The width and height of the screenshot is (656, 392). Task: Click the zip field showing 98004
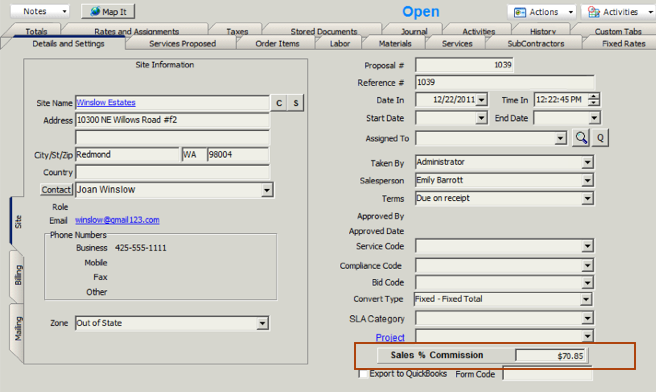pos(238,155)
